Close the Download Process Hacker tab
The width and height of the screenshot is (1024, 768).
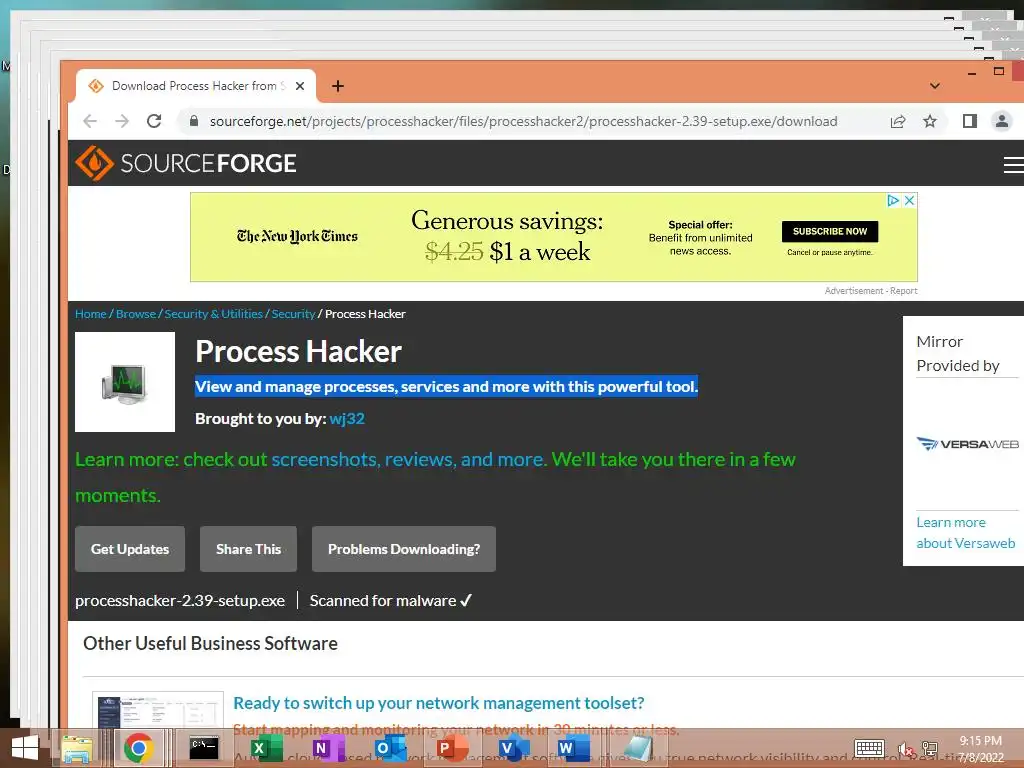tap(300, 86)
